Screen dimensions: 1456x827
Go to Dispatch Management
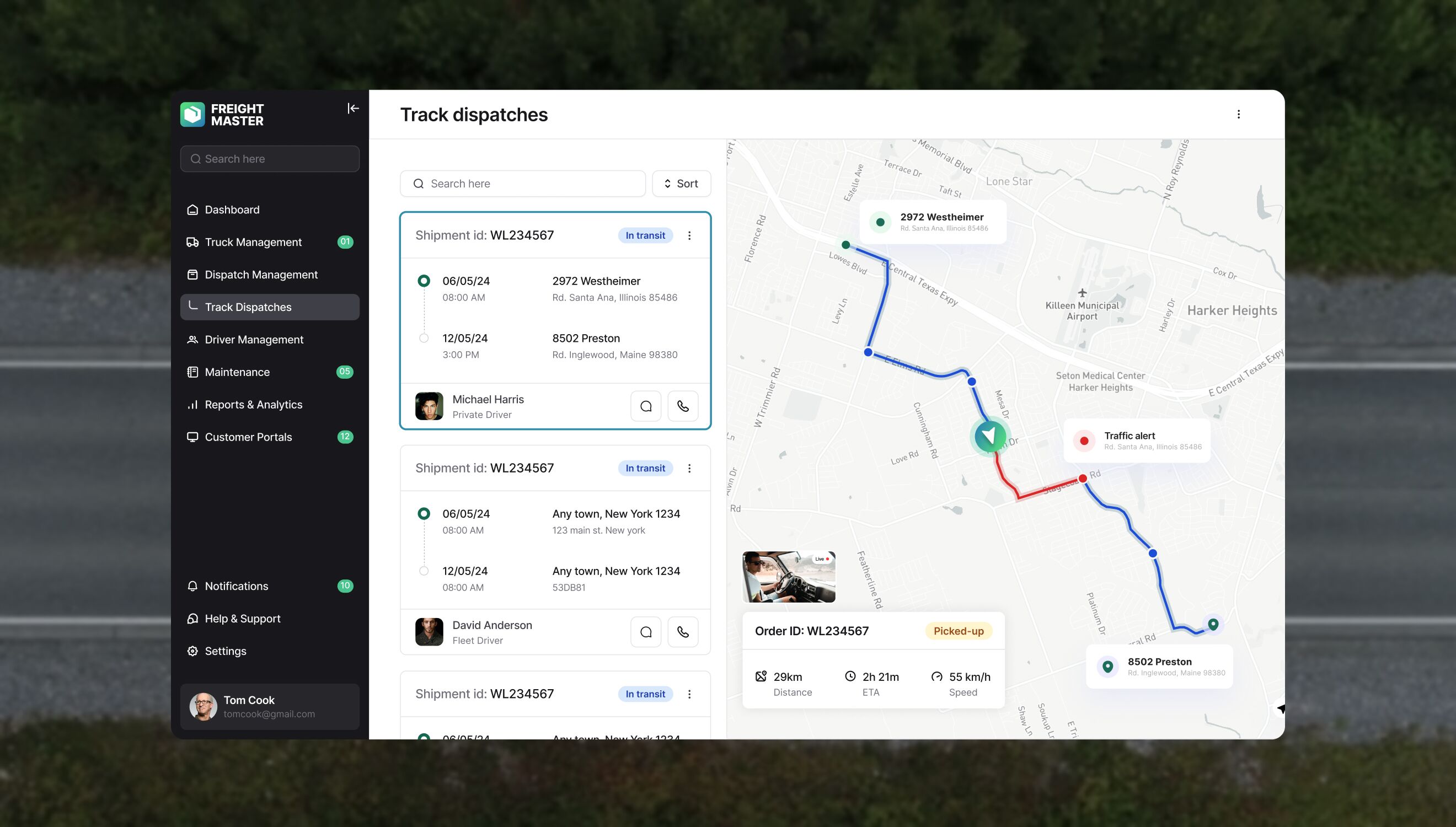270,275
